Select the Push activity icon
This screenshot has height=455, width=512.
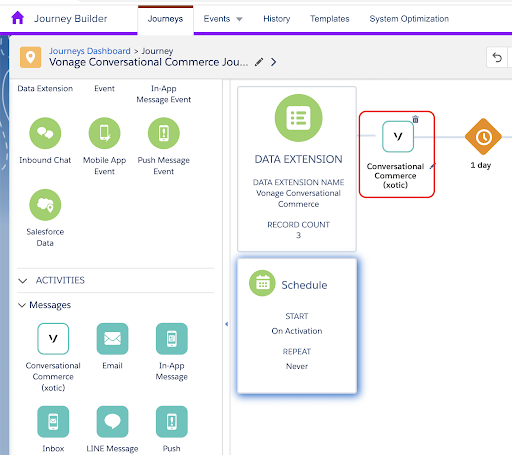point(172,422)
